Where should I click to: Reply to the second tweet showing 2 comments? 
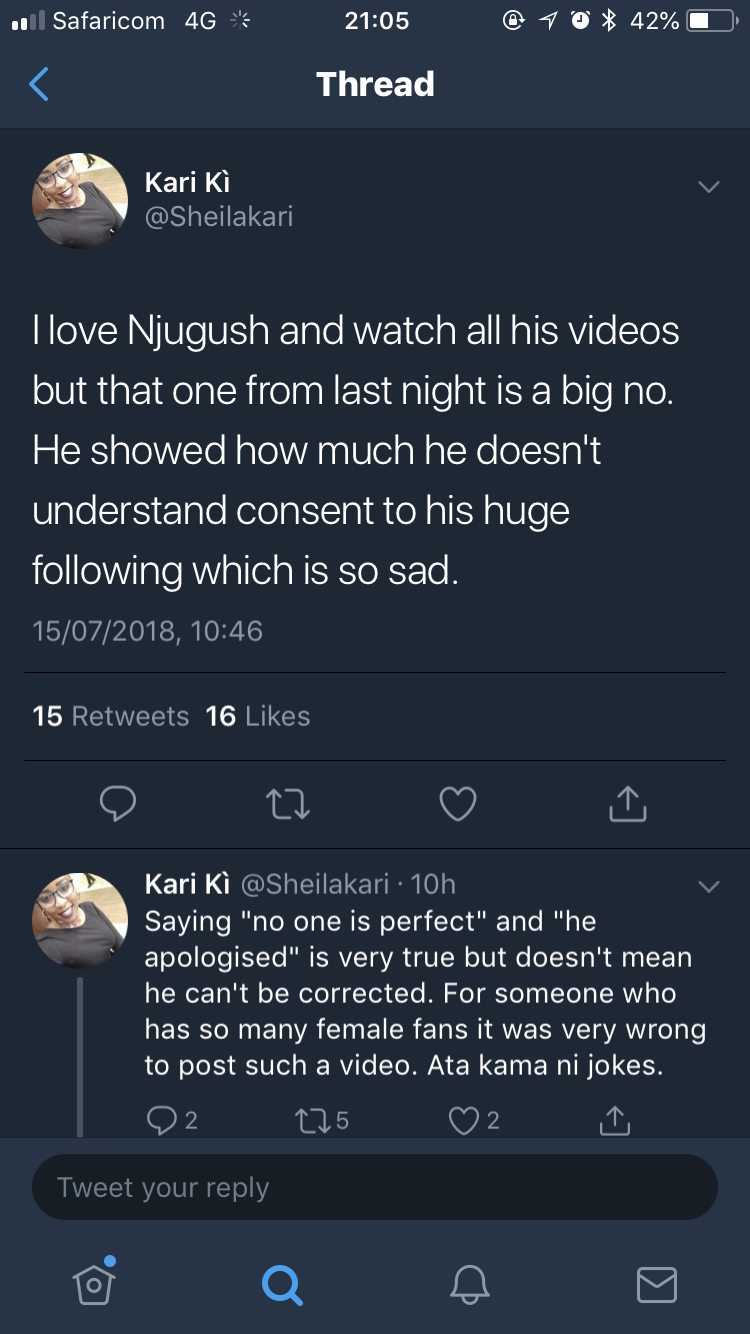[172, 1121]
